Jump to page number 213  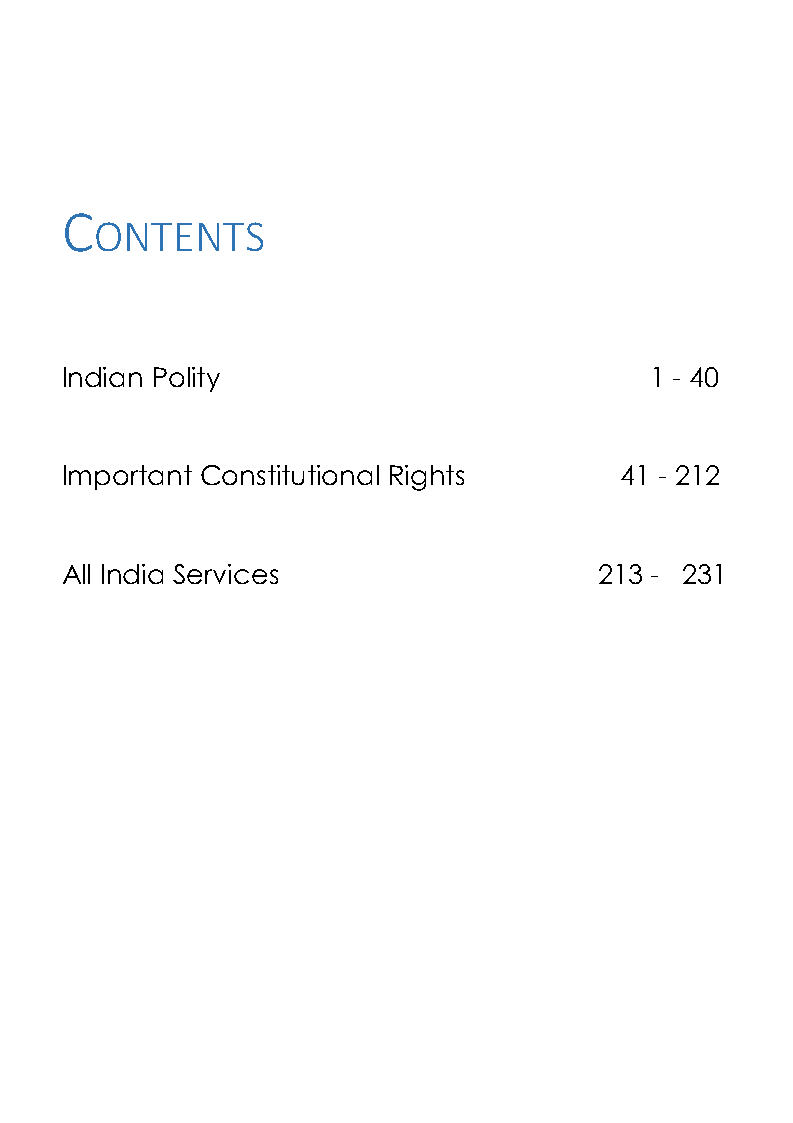click(x=619, y=575)
